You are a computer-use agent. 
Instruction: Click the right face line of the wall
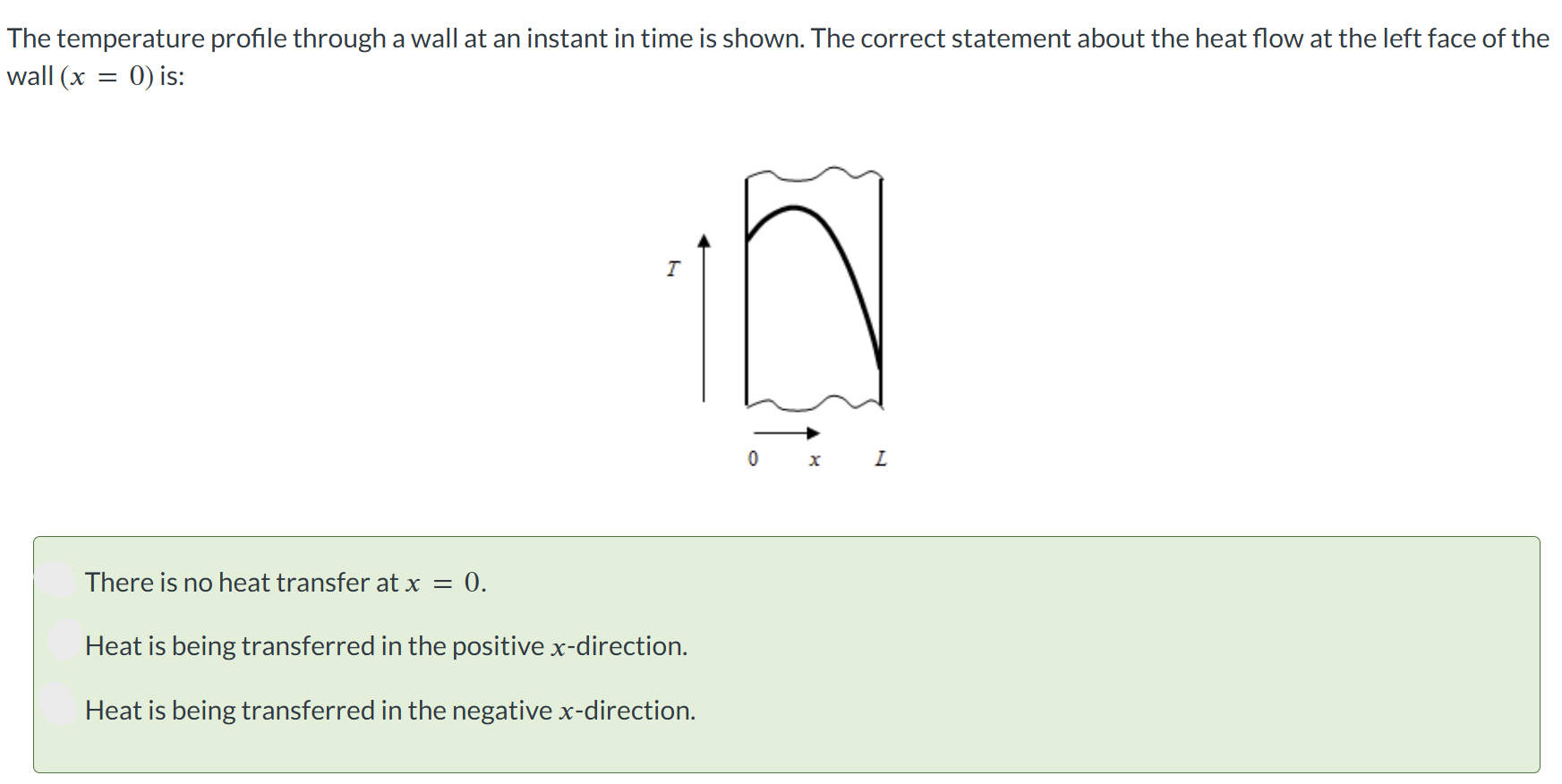pyautogui.click(x=882, y=291)
